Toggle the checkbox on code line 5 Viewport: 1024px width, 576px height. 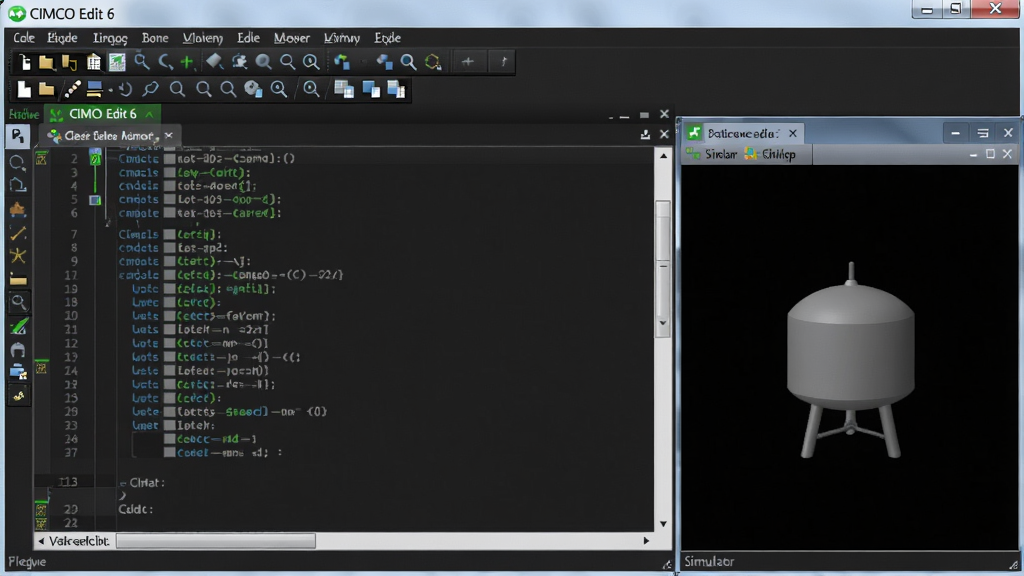(x=169, y=199)
